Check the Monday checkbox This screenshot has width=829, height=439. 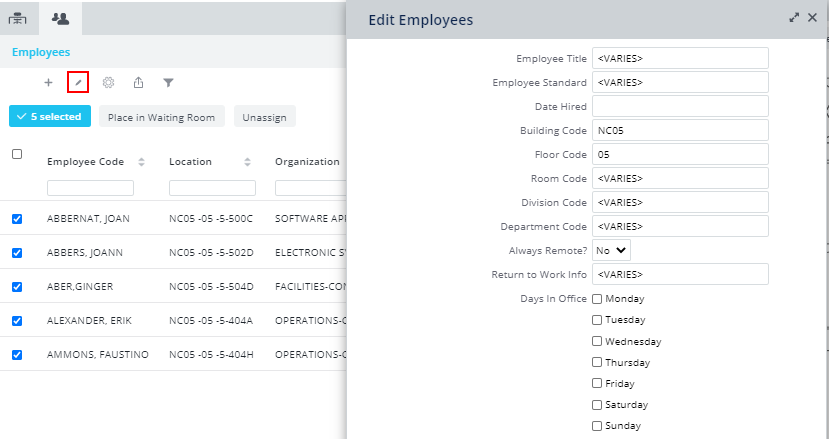point(597,299)
